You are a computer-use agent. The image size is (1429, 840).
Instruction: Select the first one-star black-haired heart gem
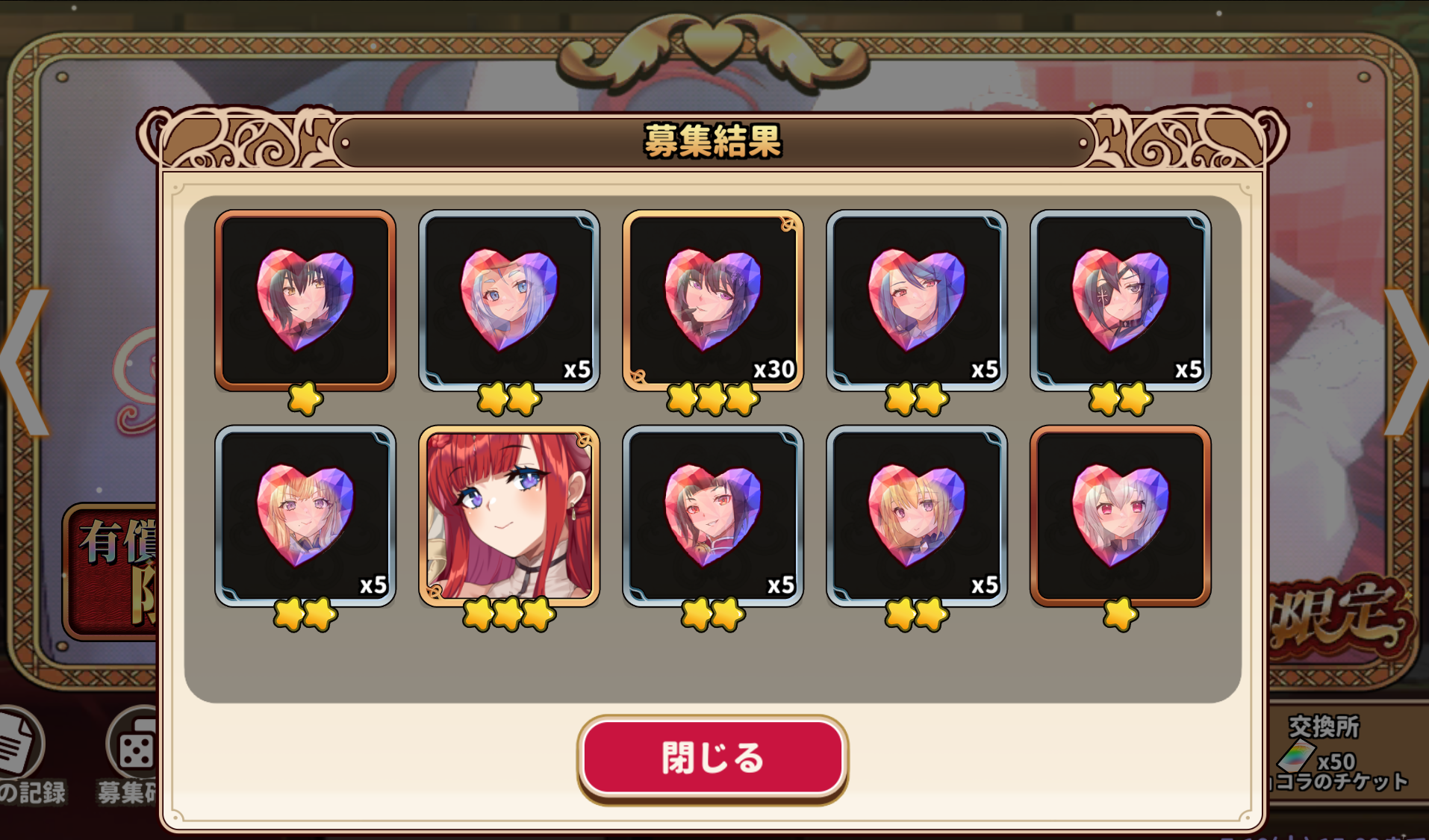pos(305,300)
